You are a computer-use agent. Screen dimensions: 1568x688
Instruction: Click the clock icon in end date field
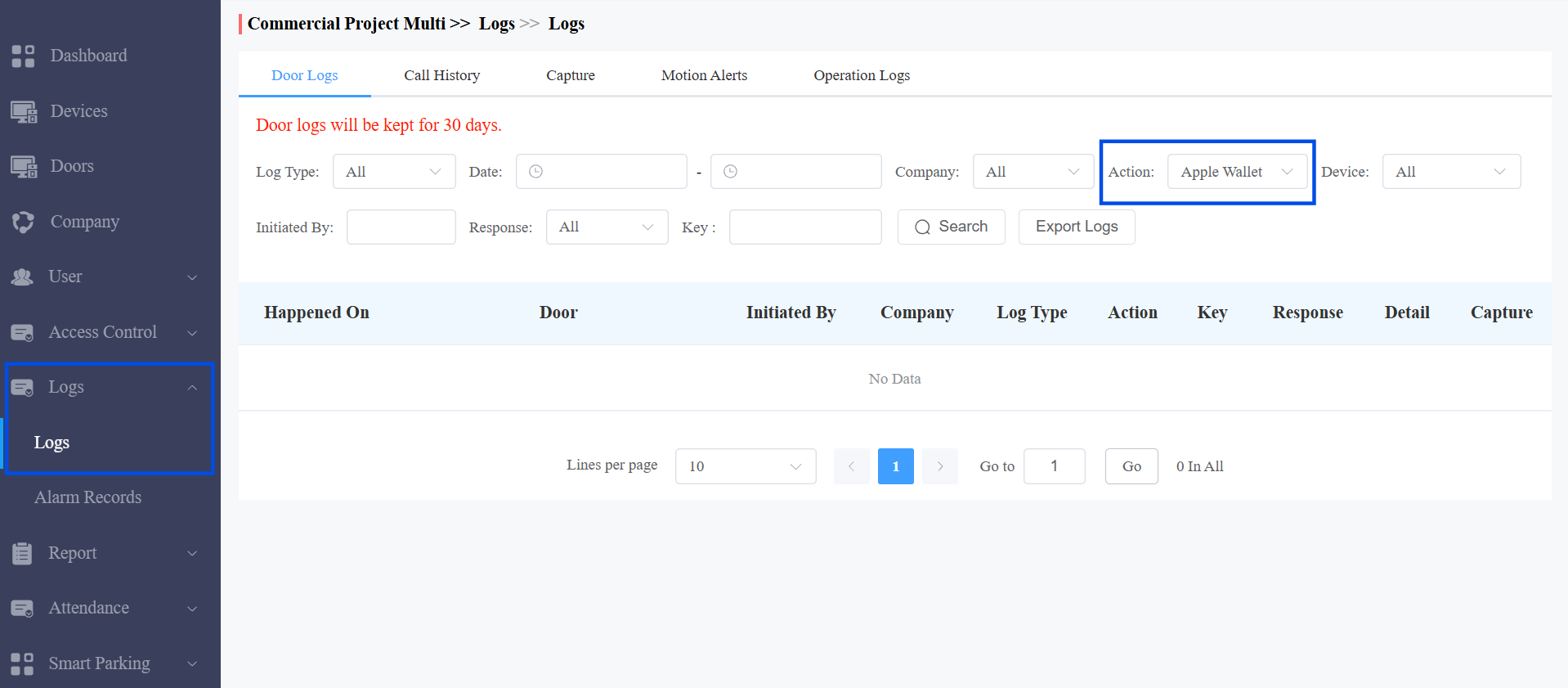click(730, 172)
